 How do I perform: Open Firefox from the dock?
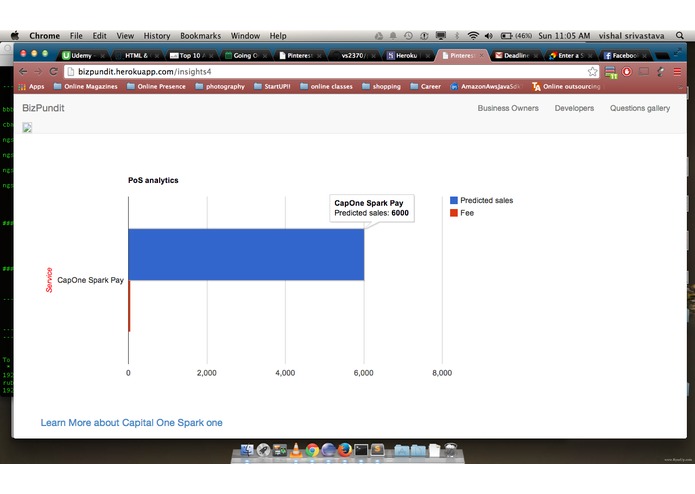(x=344, y=450)
